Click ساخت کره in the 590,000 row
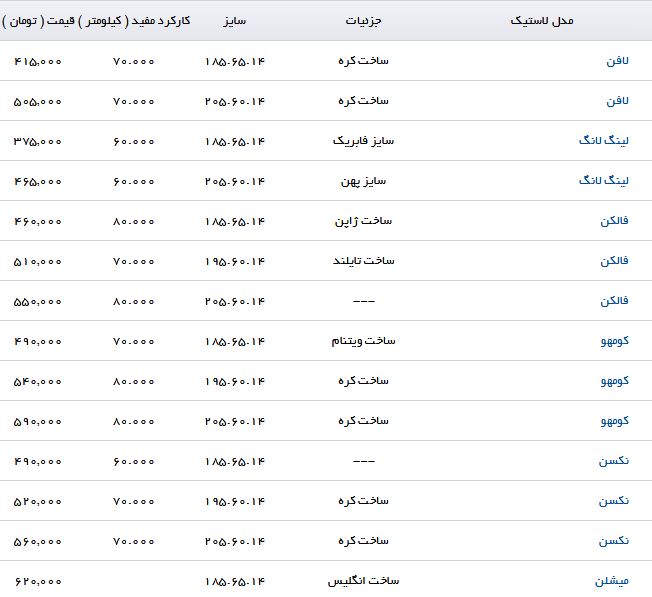Viewport: 652px width, 597px height. [363, 421]
